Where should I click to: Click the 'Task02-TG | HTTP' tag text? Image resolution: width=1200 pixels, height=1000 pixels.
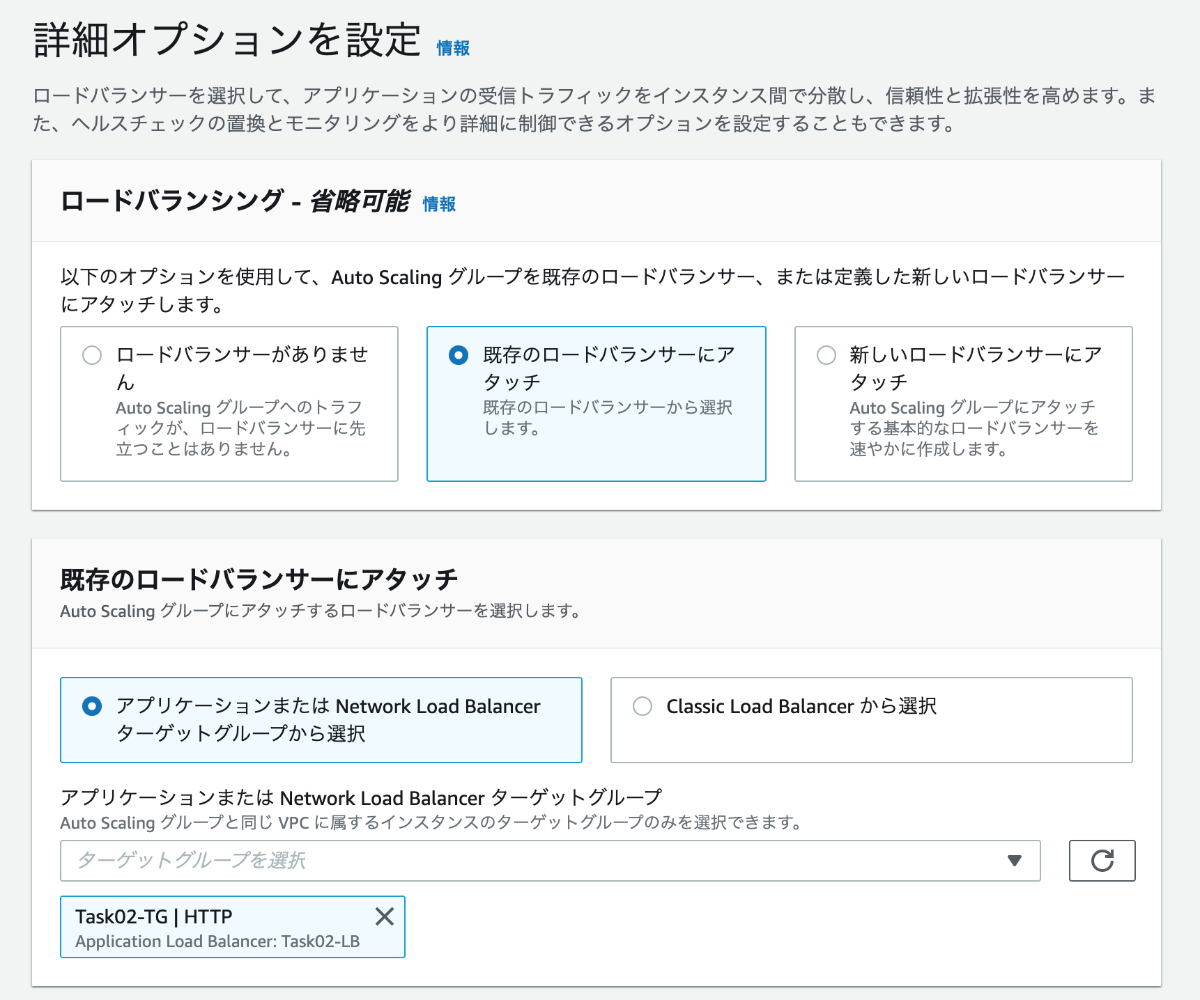(154, 916)
